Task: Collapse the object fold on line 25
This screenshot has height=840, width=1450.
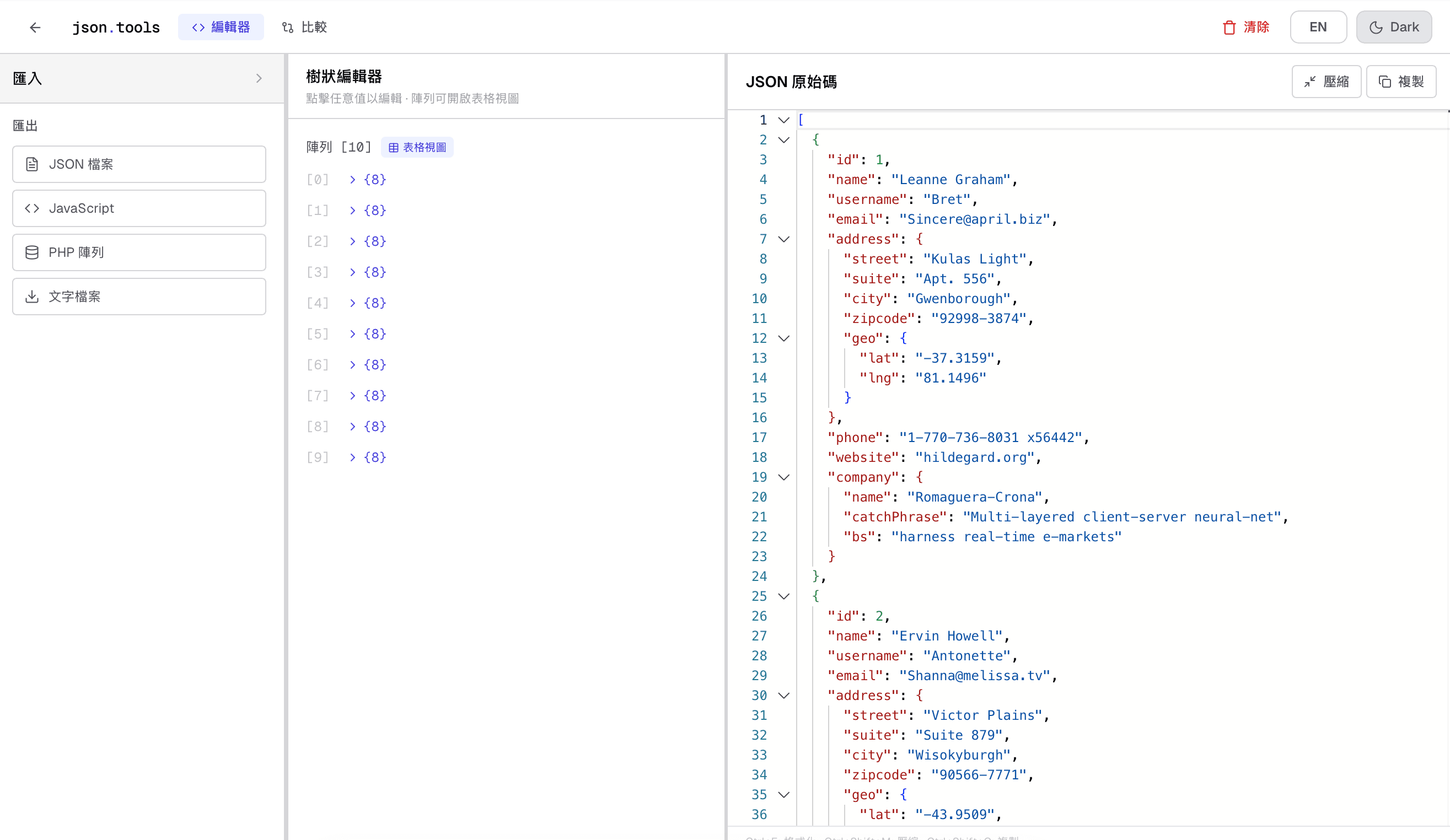Action: coord(783,596)
